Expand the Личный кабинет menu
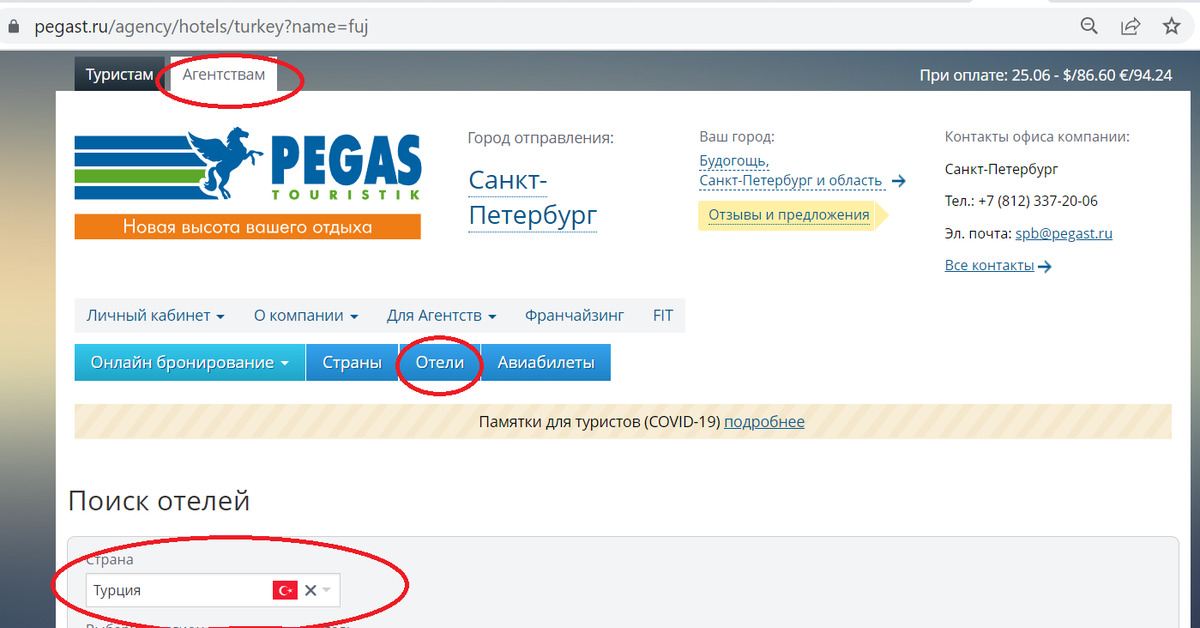 (x=155, y=315)
